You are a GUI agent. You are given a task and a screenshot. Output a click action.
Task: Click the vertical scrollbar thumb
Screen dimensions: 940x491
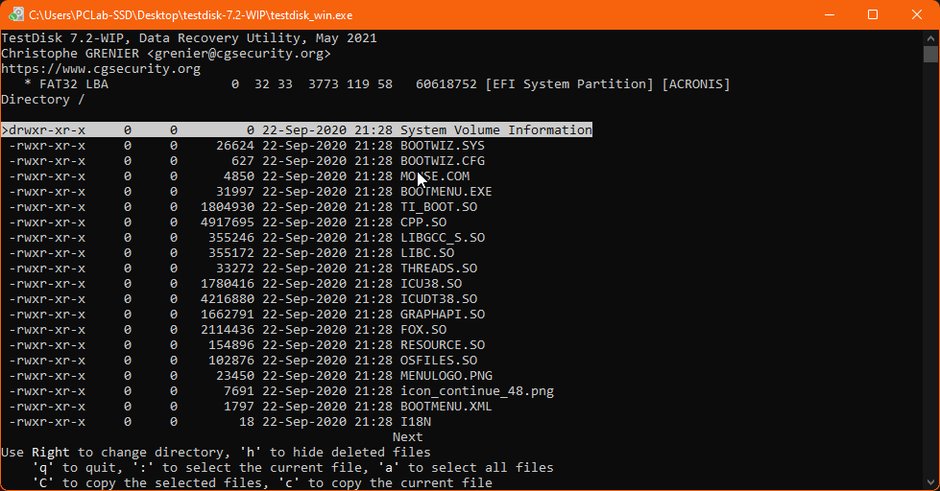(930, 54)
